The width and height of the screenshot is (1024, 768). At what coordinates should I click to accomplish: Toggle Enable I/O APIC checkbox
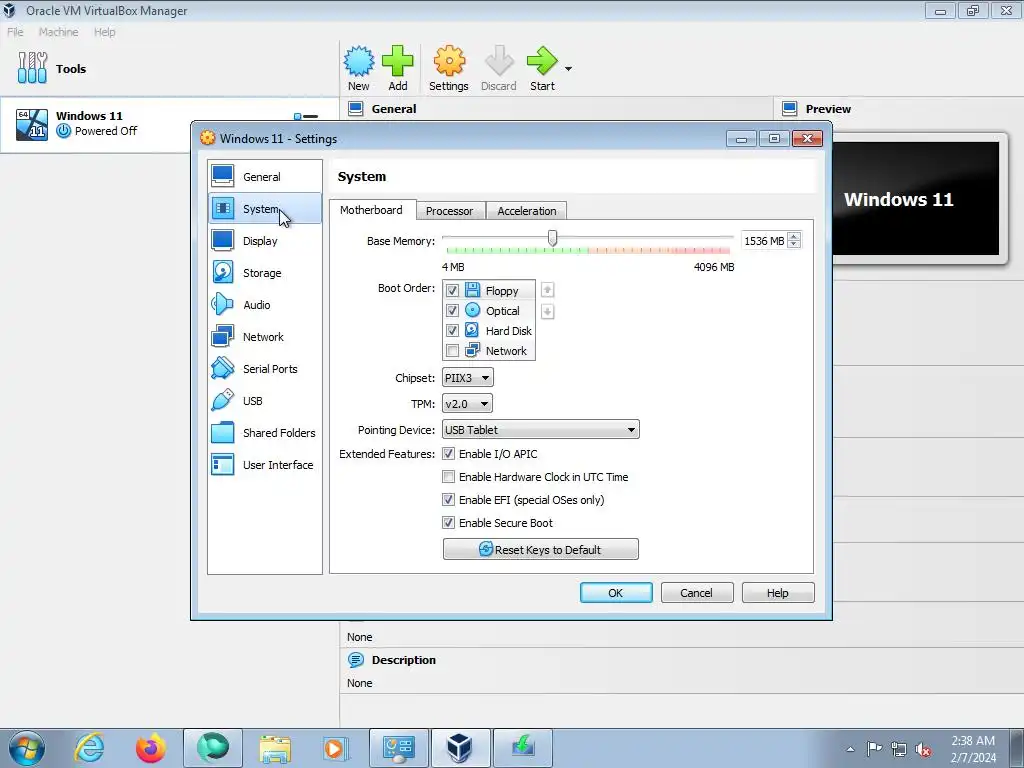pos(449,453)
